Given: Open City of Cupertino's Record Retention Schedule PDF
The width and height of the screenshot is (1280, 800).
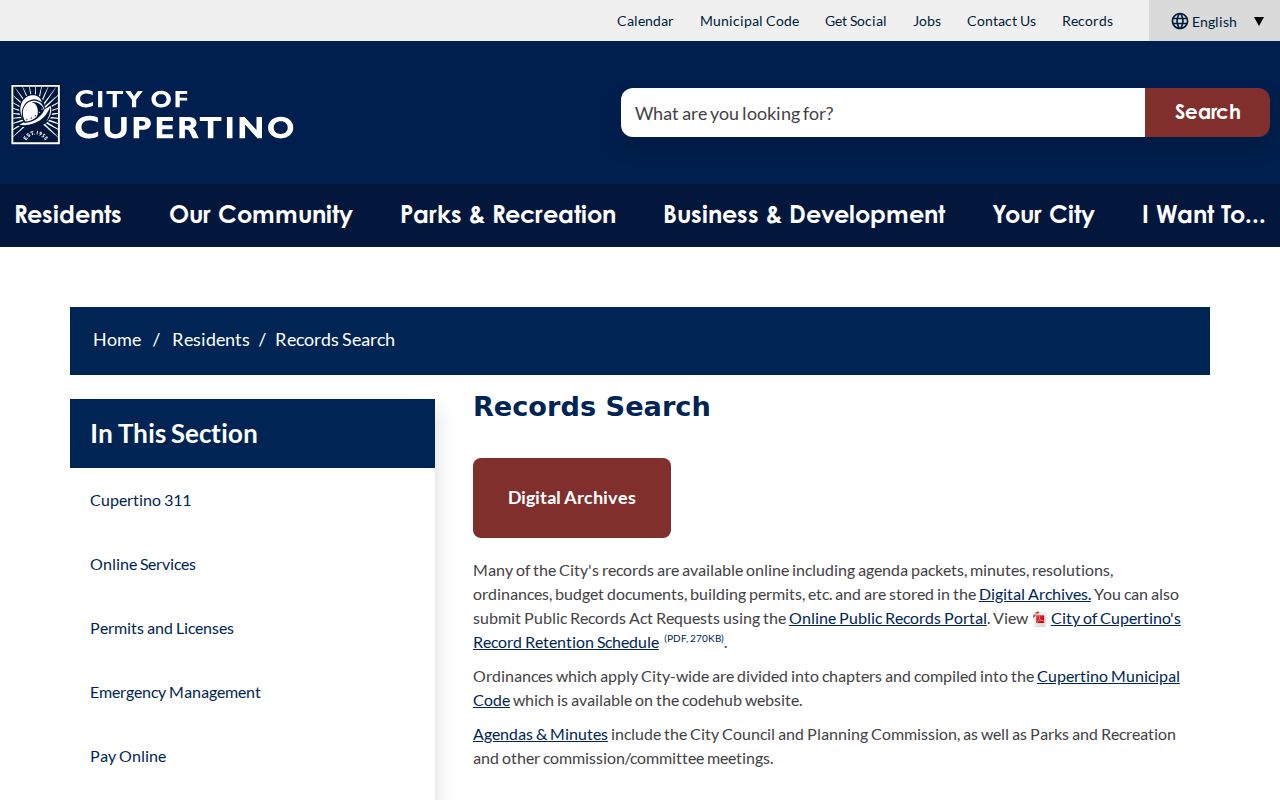Looking at the screenshot, I should tap(827, 630).
